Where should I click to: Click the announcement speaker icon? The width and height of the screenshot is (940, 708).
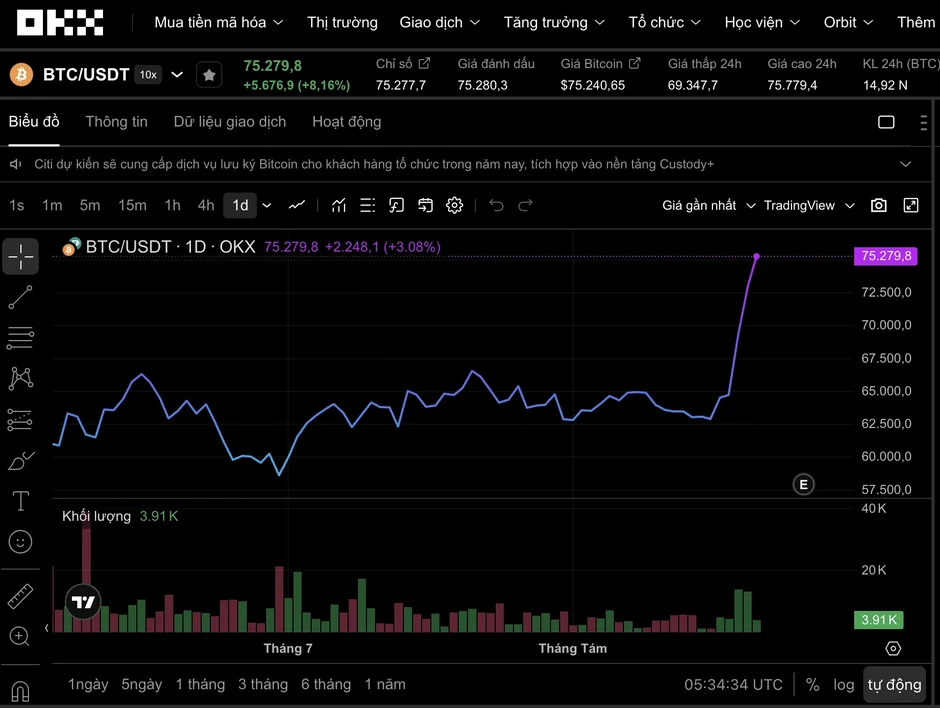(16, 164)
